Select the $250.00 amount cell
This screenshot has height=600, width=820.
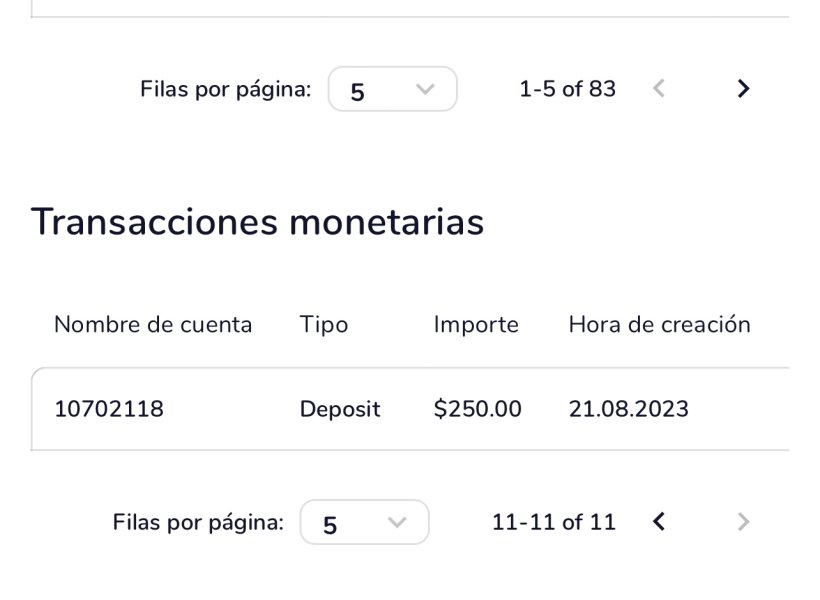[477, 409]
